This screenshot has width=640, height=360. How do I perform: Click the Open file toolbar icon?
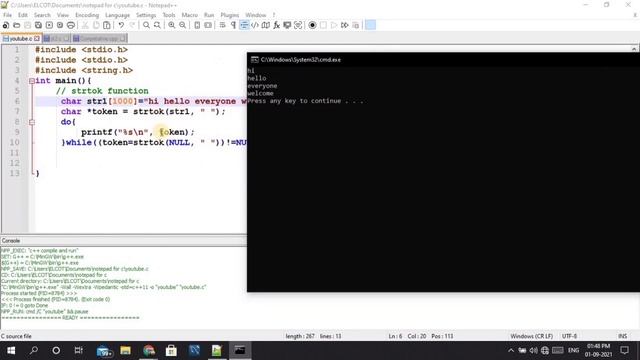pyautogui.click(x=17, y=25)
